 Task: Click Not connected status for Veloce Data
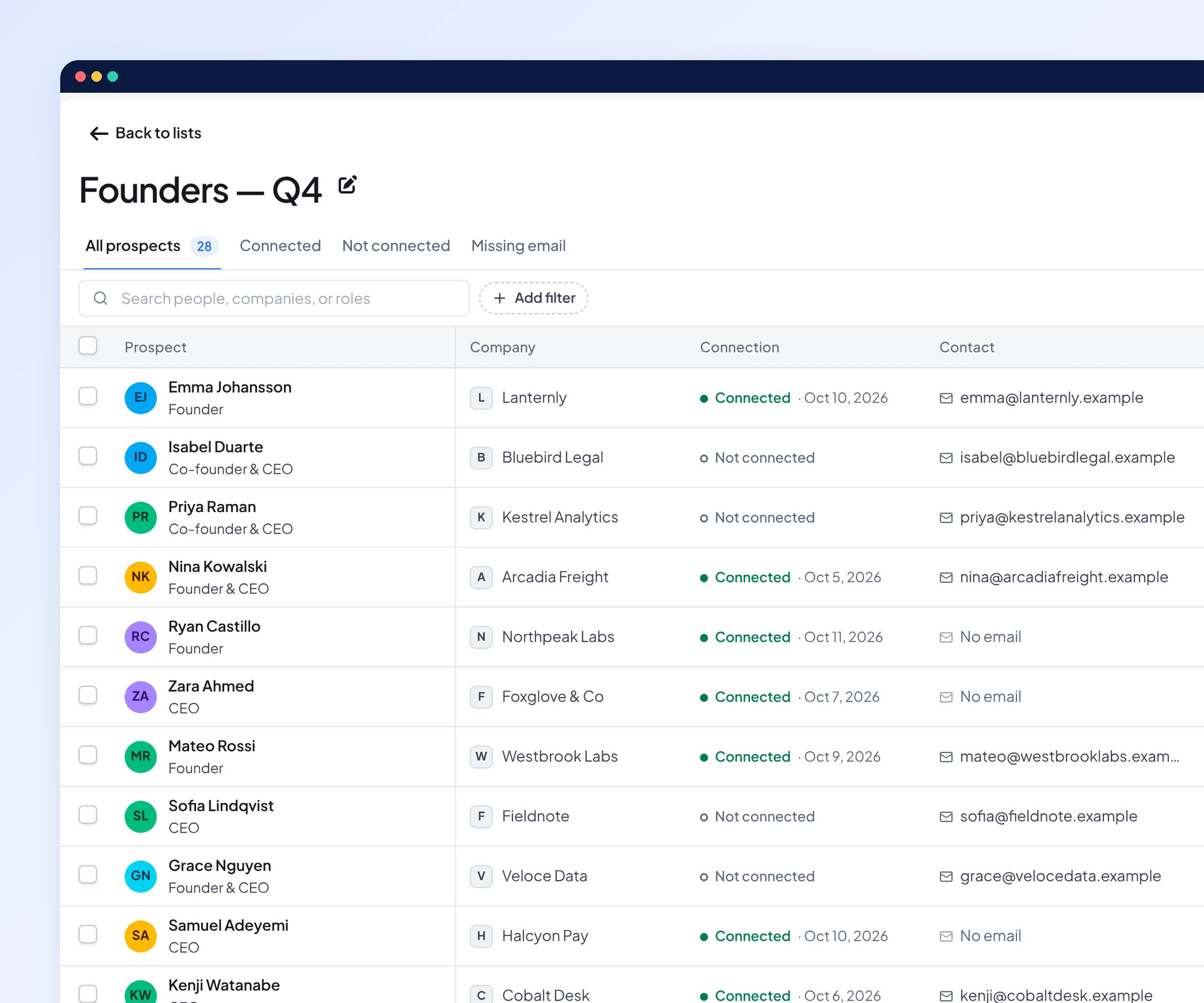[757, 876]
